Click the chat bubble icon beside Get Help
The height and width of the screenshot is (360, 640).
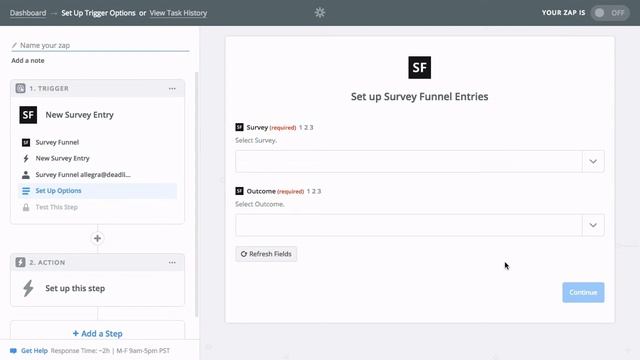(13, 351)
